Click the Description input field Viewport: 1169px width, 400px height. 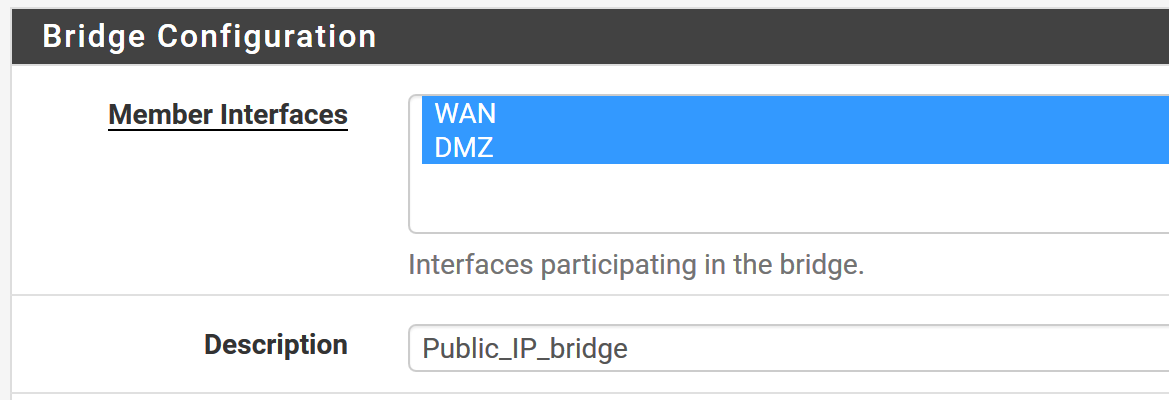[788, 348]
